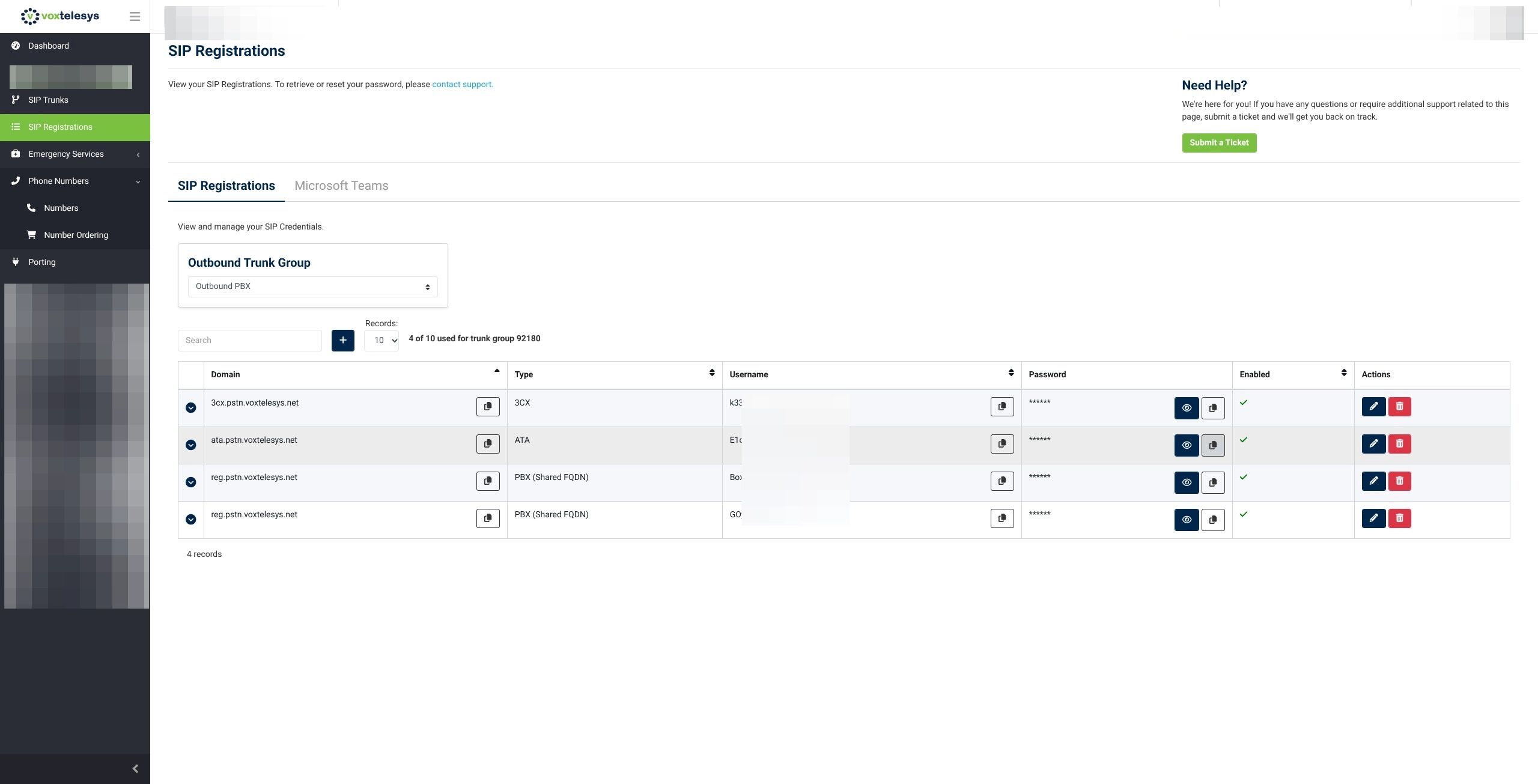Copy domain in the GO username row
The image size is (1538, 784).
488,518
